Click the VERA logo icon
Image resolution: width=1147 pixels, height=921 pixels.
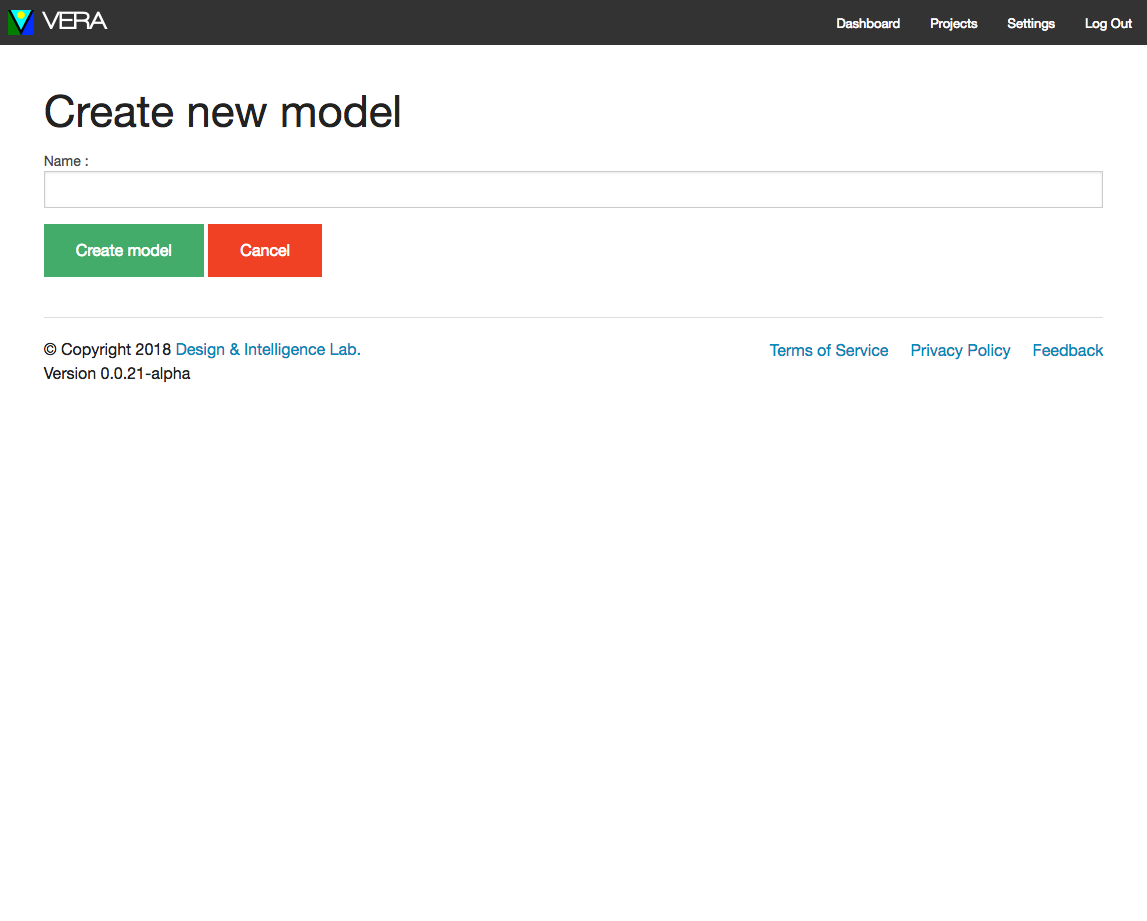(x=21, y=22)
